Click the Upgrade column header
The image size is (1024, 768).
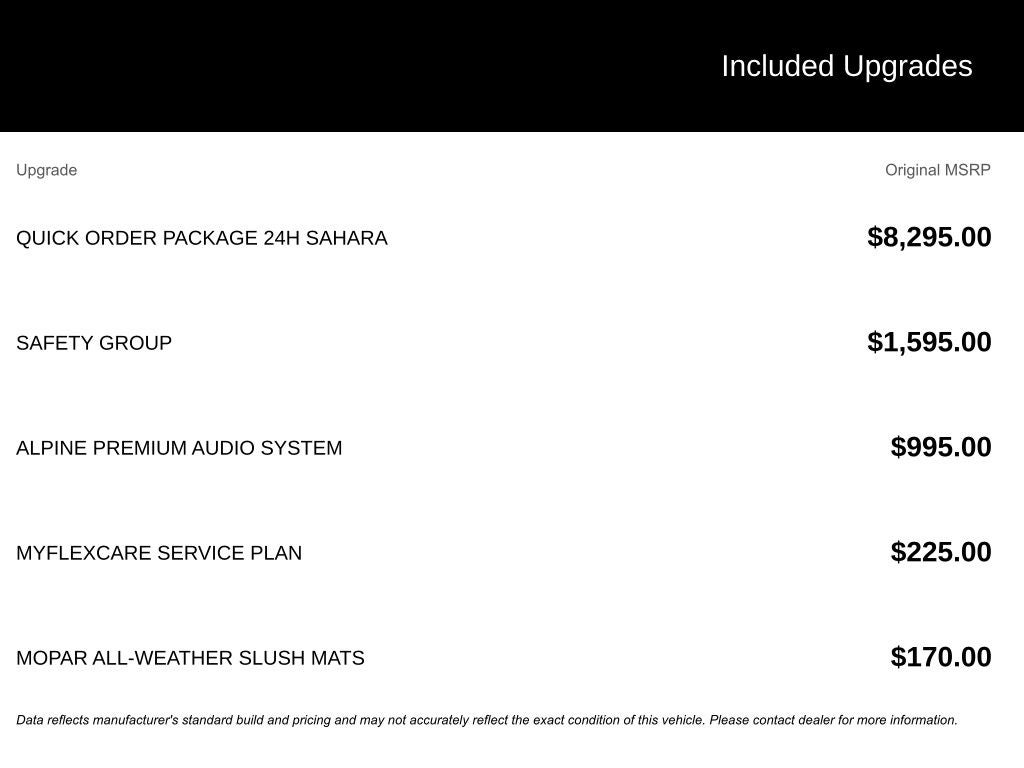46,170
